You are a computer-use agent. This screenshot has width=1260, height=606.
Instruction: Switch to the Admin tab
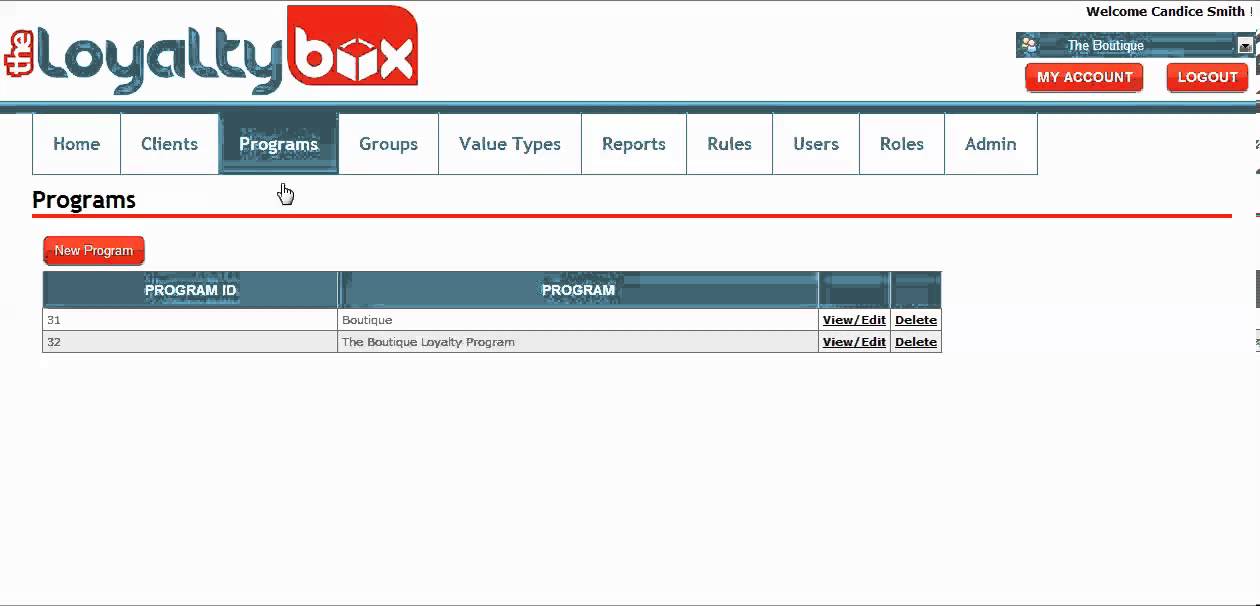[x=991, y=144]
